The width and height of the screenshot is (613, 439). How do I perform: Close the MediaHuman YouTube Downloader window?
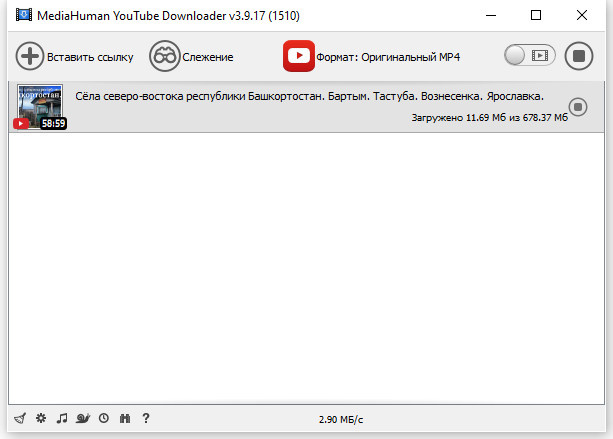582,15
